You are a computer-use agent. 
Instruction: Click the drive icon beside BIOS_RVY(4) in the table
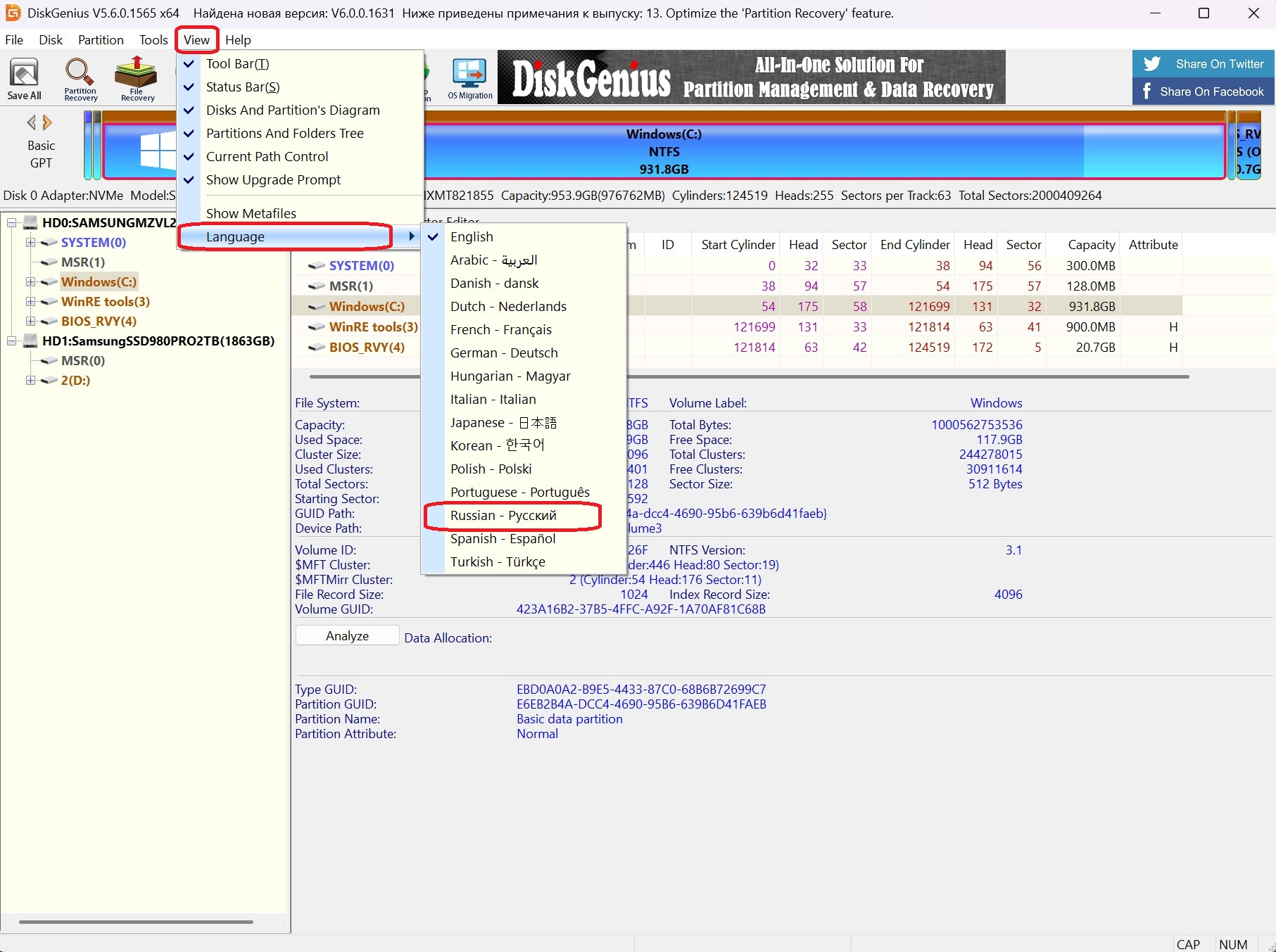tap(317, 348)
